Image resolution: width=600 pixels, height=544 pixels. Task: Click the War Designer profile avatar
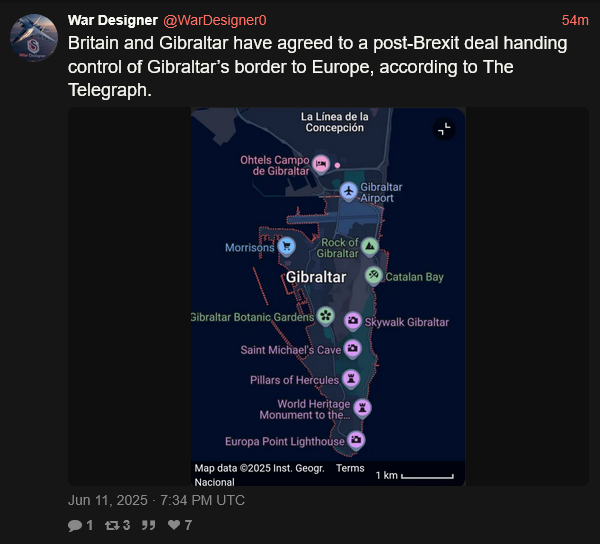(x=34, y=38)
